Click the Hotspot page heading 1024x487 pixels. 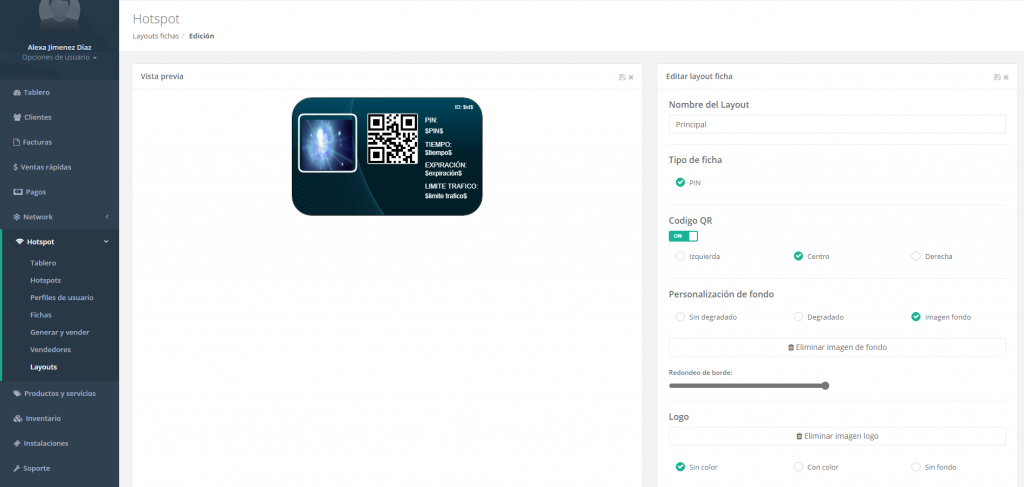click(x=156, y=19)
